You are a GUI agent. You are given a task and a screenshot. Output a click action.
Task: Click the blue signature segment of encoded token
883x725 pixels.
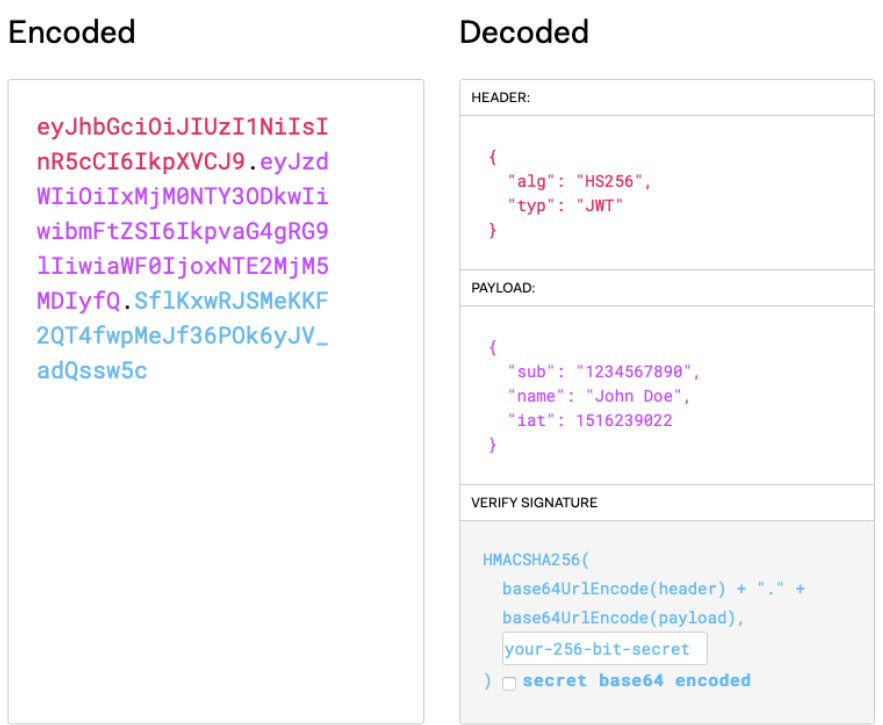[x=182, y=336]
